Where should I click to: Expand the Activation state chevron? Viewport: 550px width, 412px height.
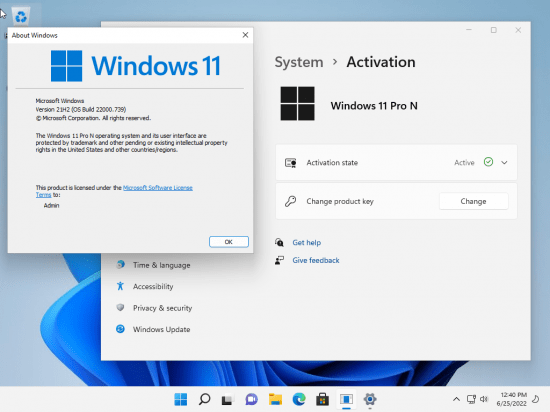click(504, 162)
